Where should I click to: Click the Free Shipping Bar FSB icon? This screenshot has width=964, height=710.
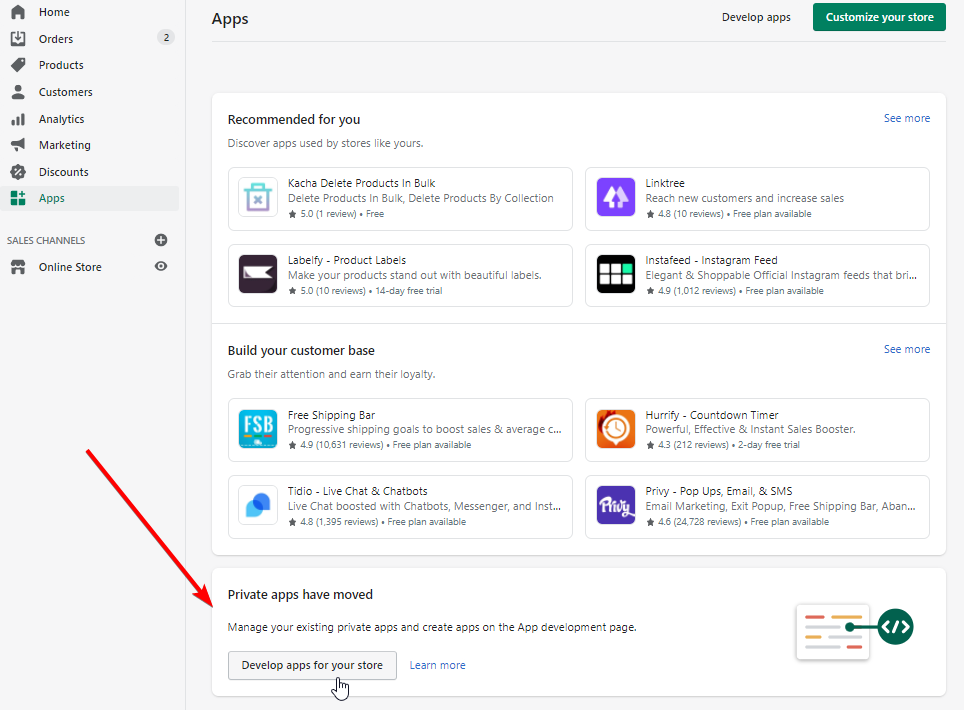coord(258,429)
